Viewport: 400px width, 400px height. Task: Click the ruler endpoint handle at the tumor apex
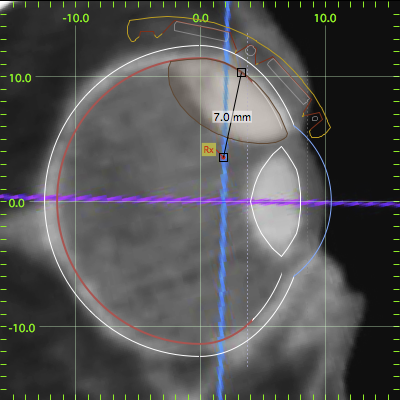click(x=224, y=157)
